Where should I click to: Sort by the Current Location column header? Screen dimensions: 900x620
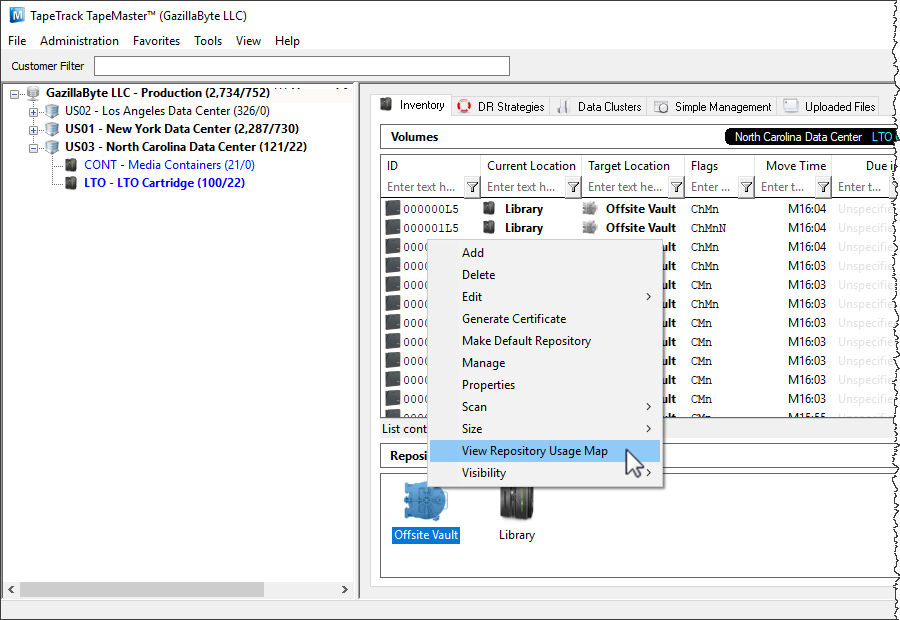click(531, 166)
